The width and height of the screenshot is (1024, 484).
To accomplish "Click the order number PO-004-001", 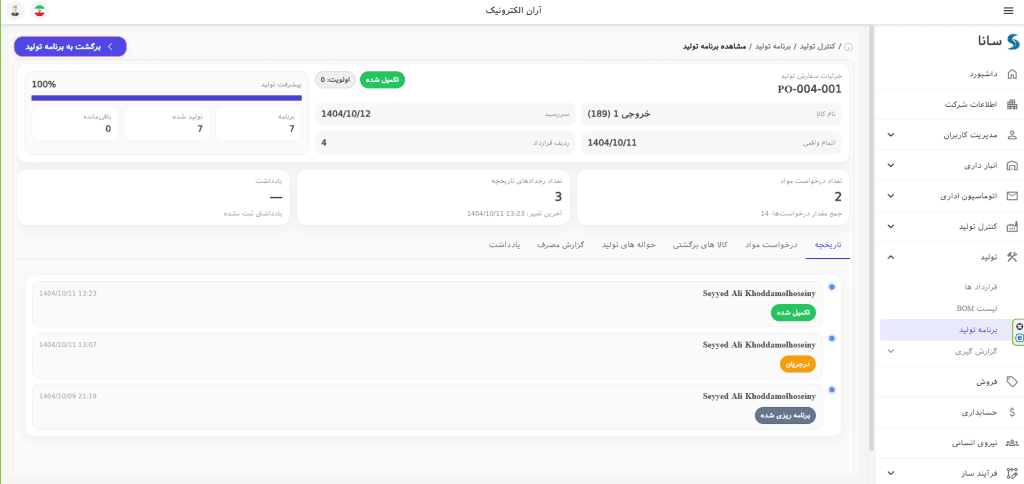I will (809, 89).
